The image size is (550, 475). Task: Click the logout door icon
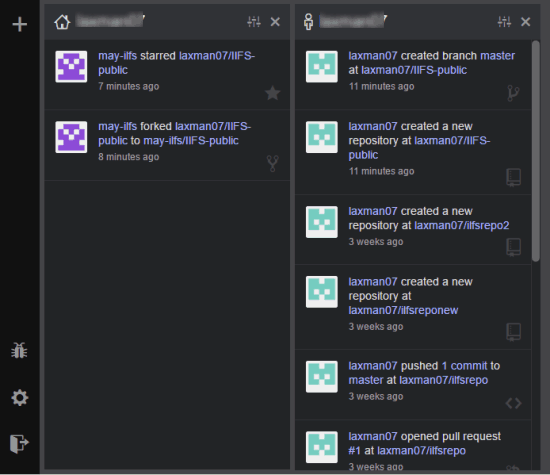click(x=19, y=444)
